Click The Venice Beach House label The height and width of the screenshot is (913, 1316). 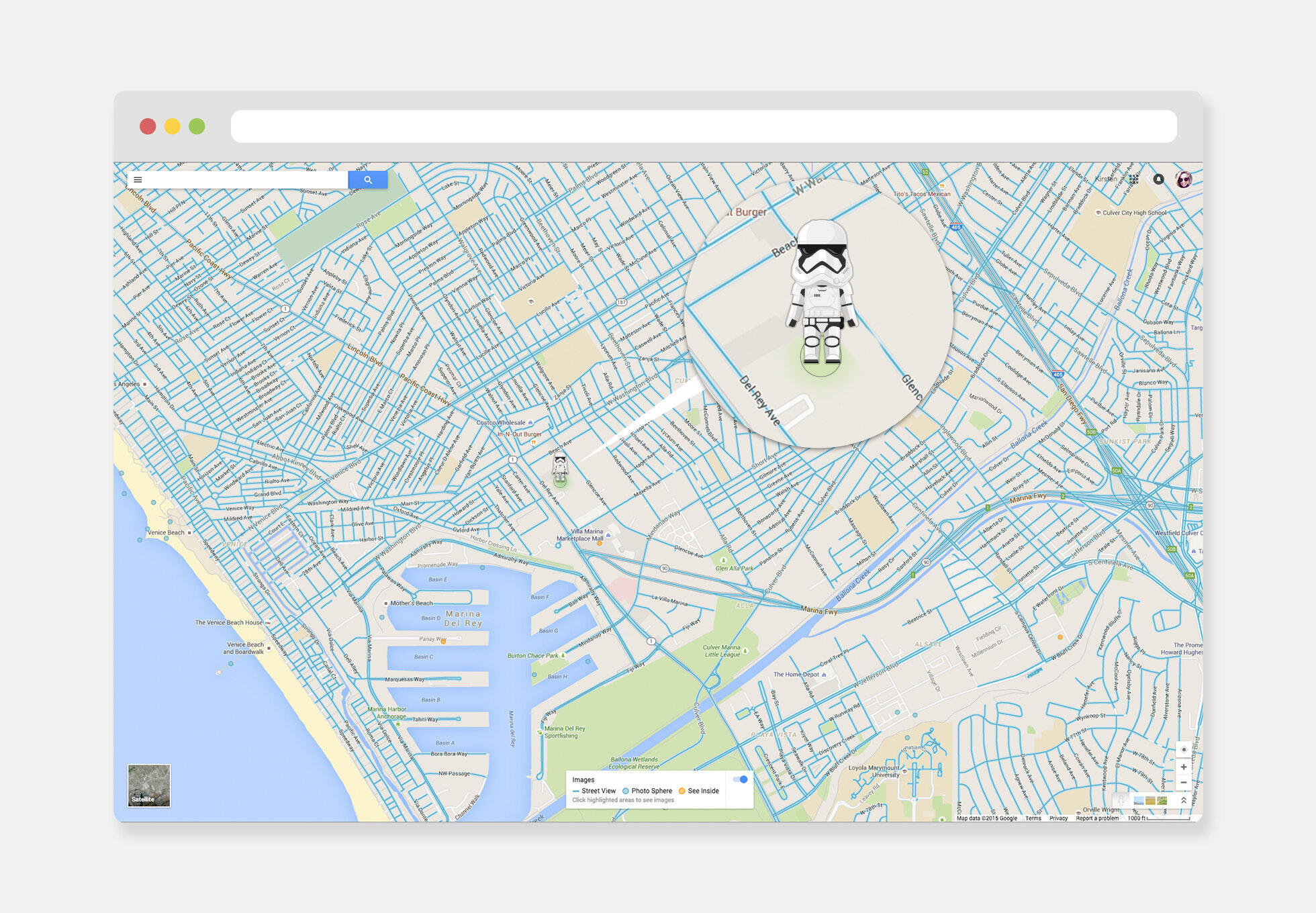pos(229,623)
